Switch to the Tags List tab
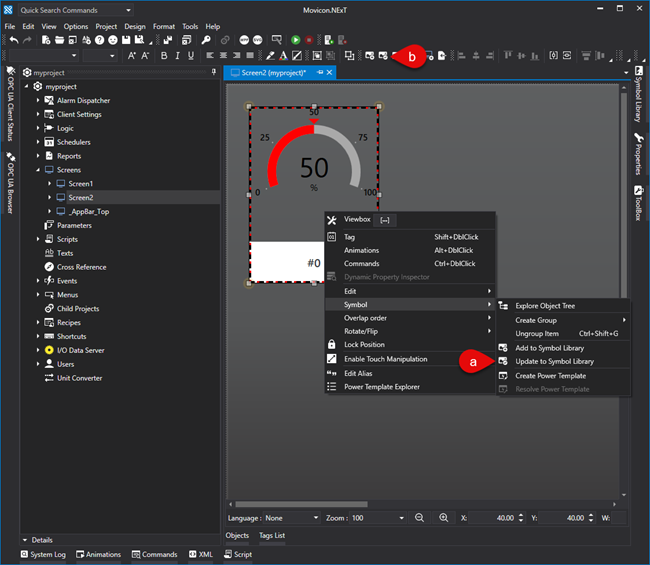This screenshot has height=565, width=650. (272, 536)
